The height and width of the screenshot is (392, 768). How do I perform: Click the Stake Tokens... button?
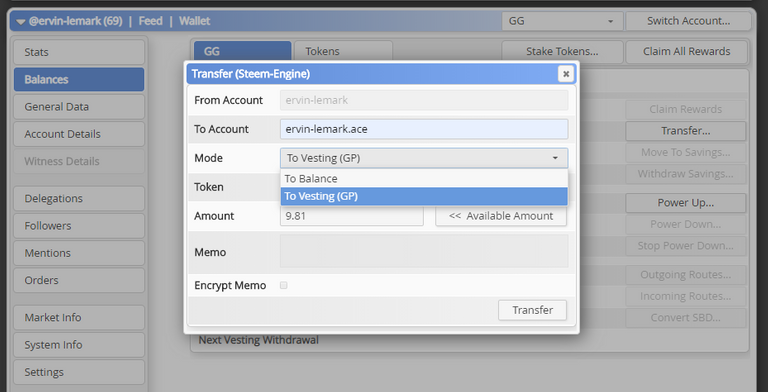pos(562,51)
